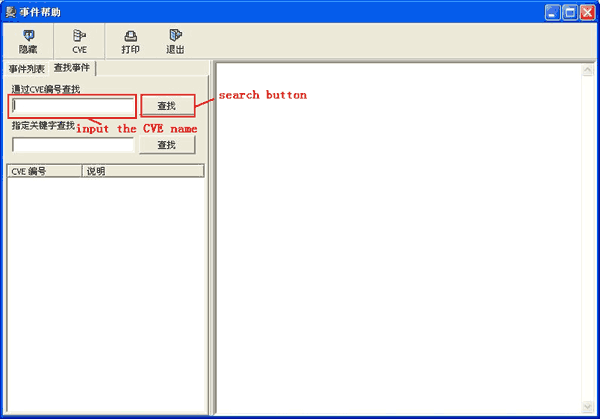
Task: Click the scroll down arrow in the right pane
Action: coord(588,406)
